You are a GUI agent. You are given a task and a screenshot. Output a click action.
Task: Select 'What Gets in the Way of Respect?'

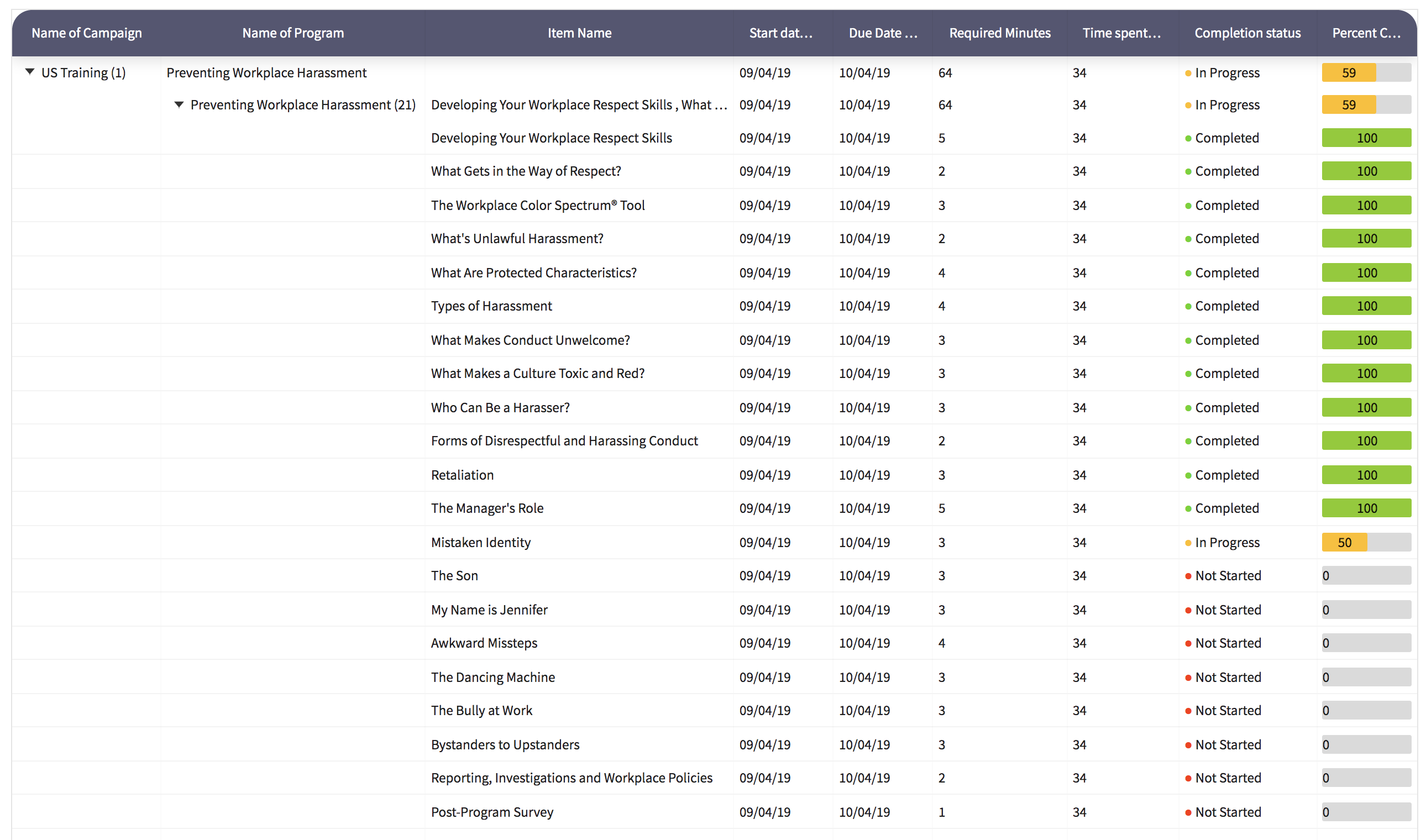coord(526,171)
